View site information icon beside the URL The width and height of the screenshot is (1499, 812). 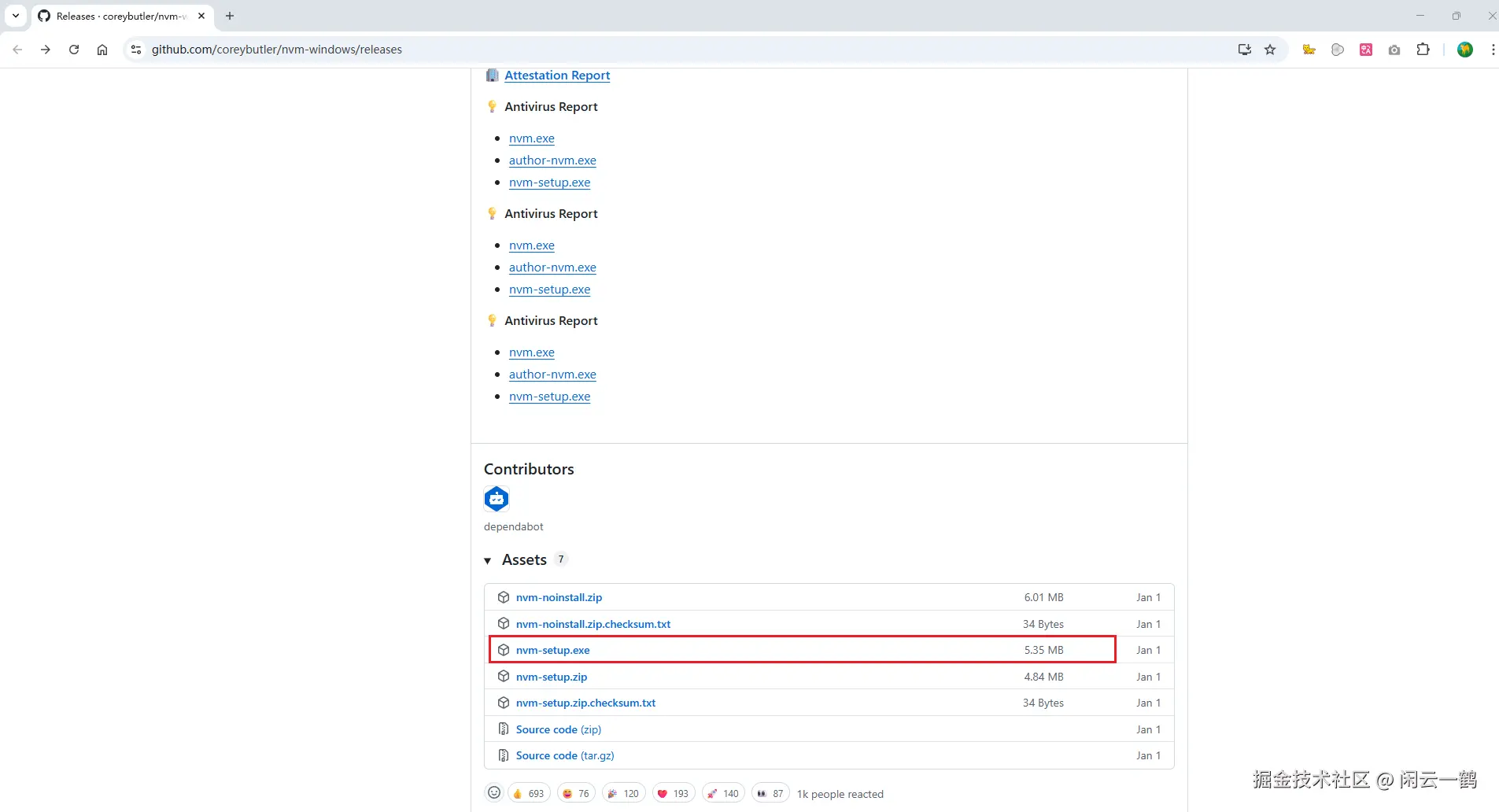(x=136, y=50)
